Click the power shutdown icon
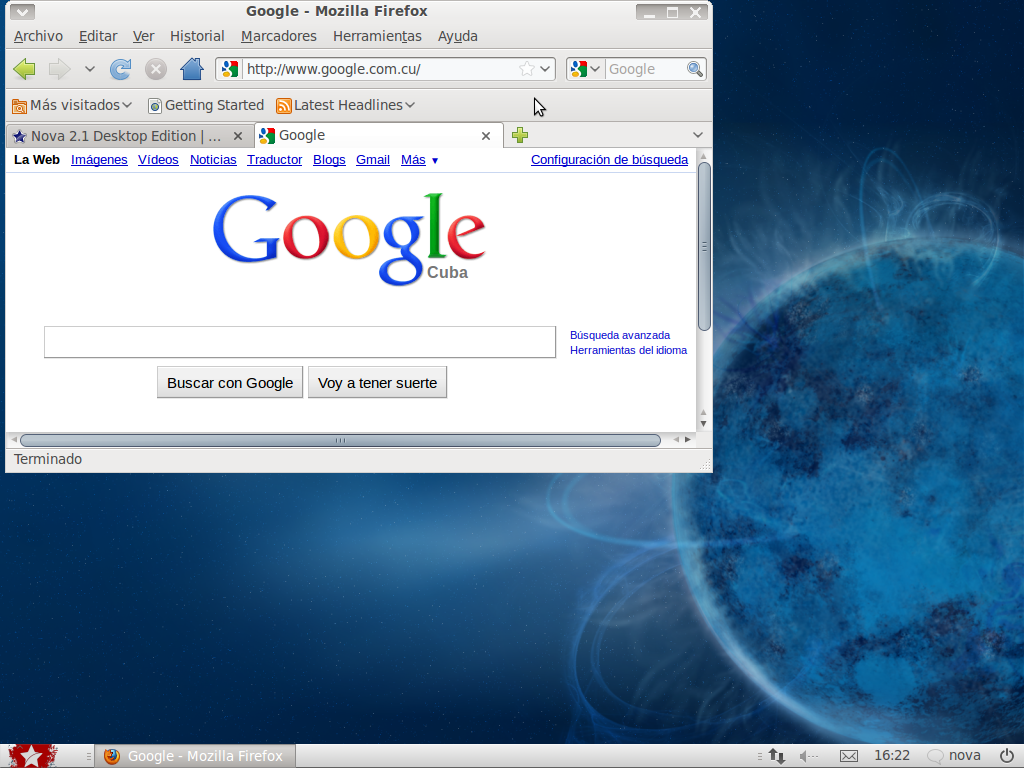Screen dimensions: 1024x768 click(1005, 756)
